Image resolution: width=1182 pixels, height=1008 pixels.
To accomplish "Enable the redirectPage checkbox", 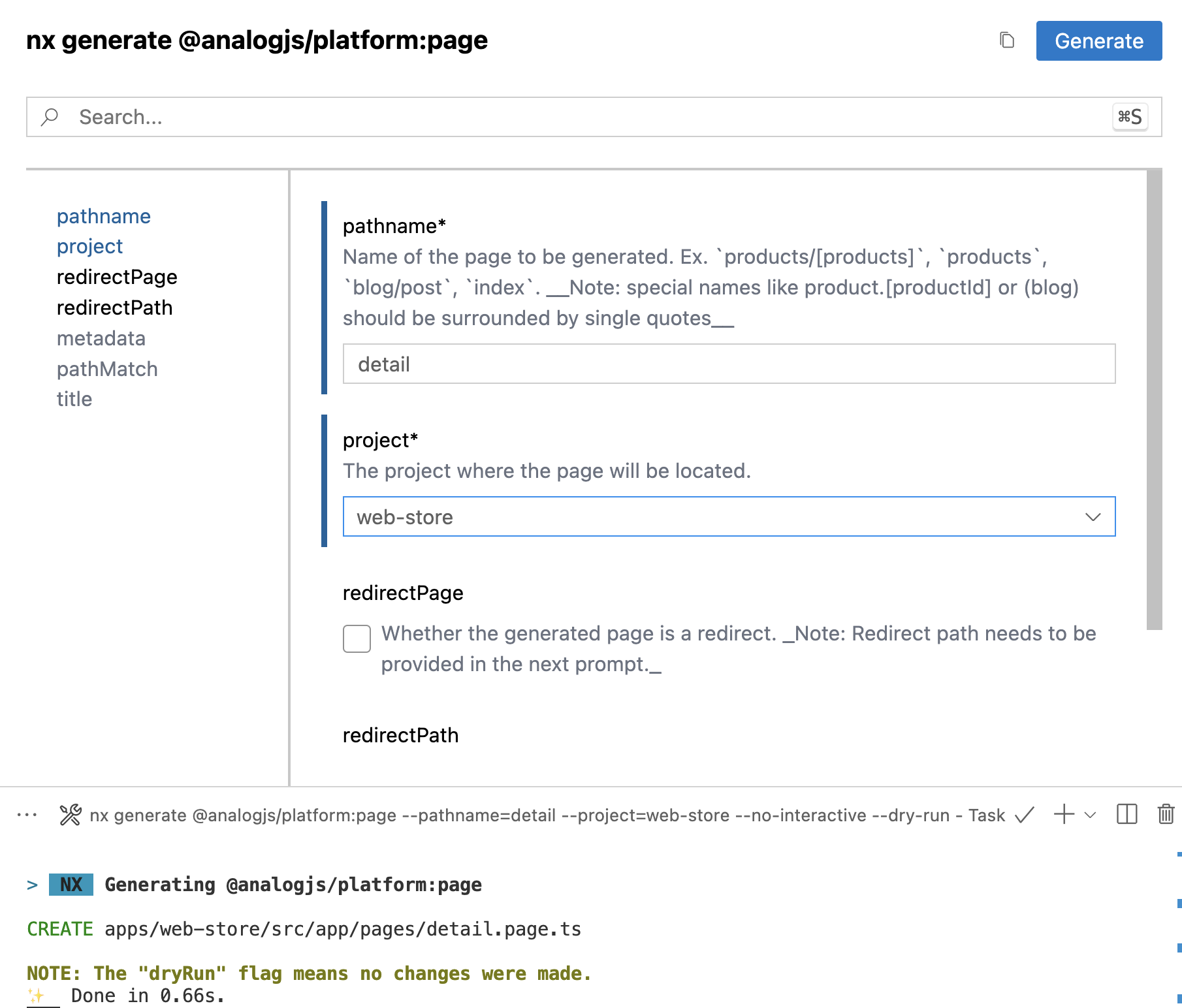I will click(357, 640).
